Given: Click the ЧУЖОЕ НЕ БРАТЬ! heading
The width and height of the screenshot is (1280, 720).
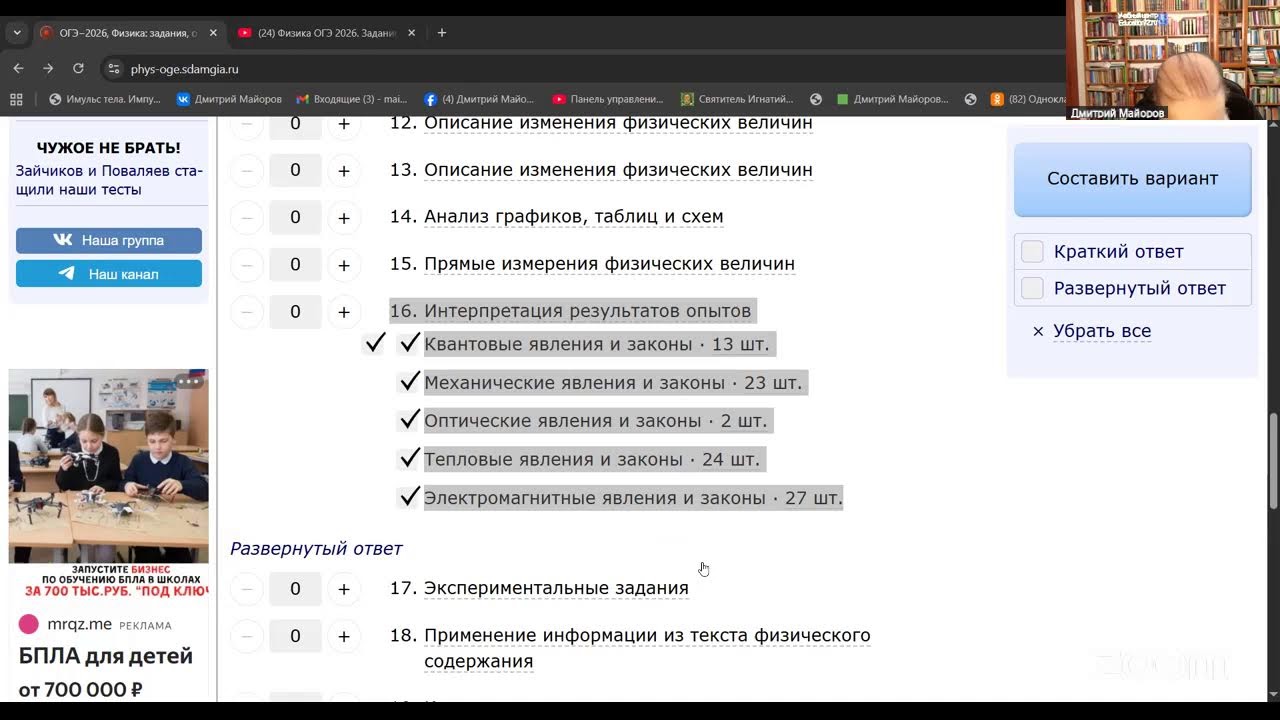Looking at the screenshot, I should tap(109, 148).
